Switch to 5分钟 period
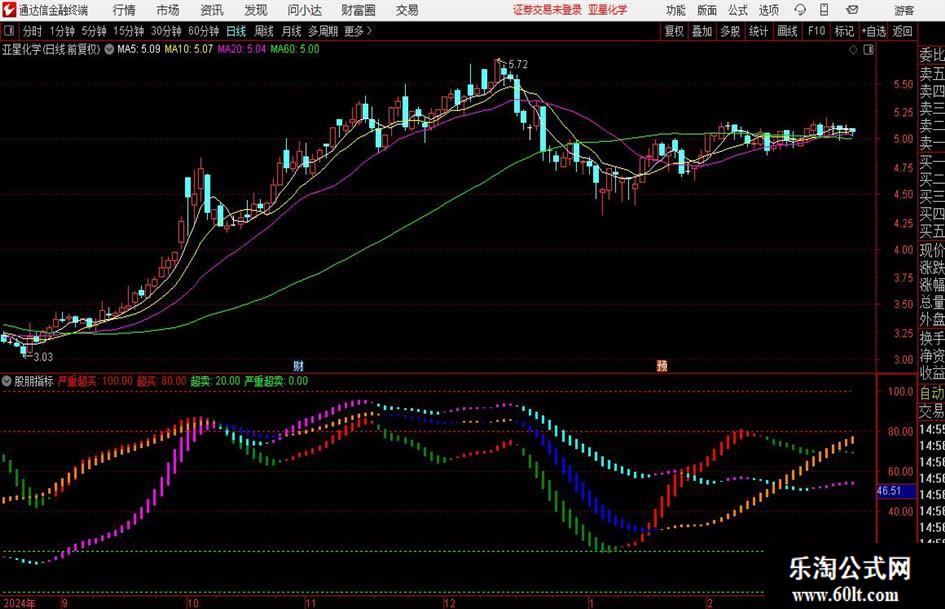This screenshot has height=609, width=945. [94, 31]
